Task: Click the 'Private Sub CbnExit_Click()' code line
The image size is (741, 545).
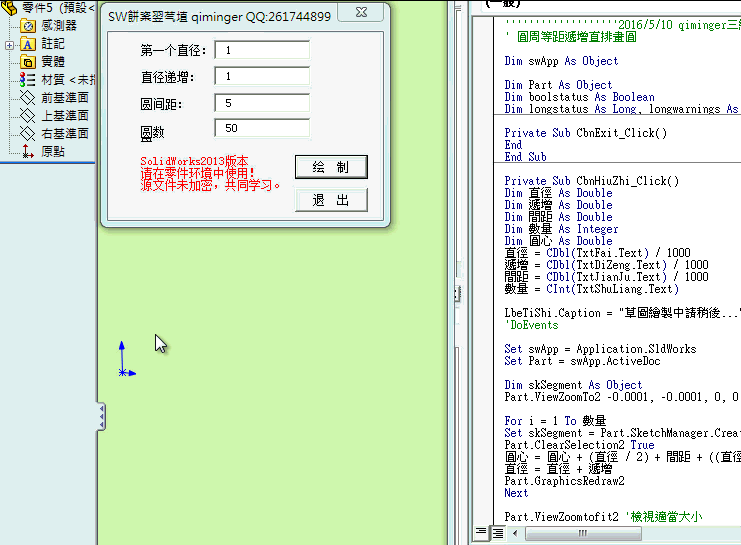Action: pos(586,133)
